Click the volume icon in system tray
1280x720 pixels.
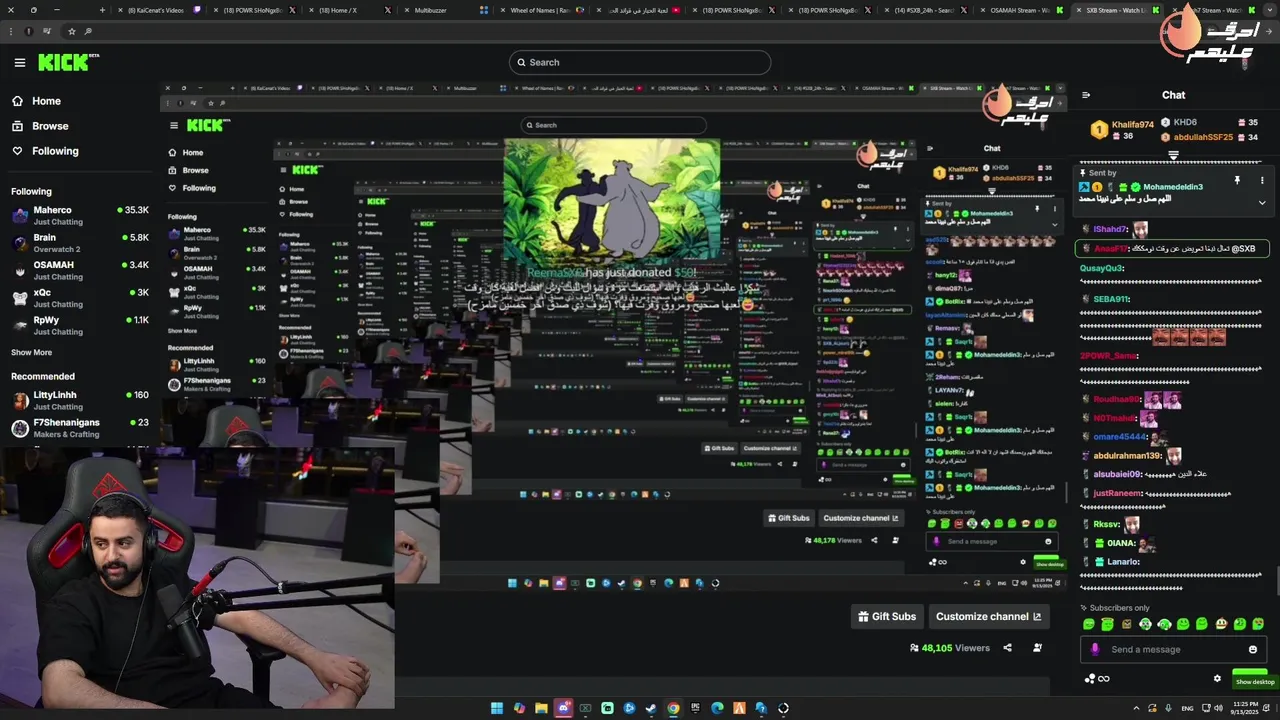point(1217,708)
